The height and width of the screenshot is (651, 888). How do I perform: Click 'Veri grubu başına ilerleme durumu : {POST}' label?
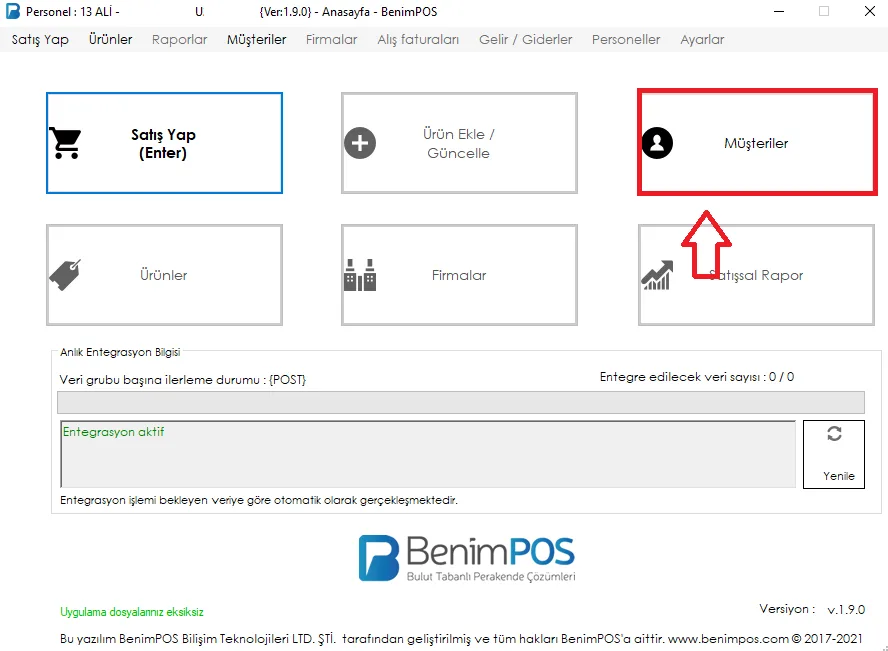(182, 380)
